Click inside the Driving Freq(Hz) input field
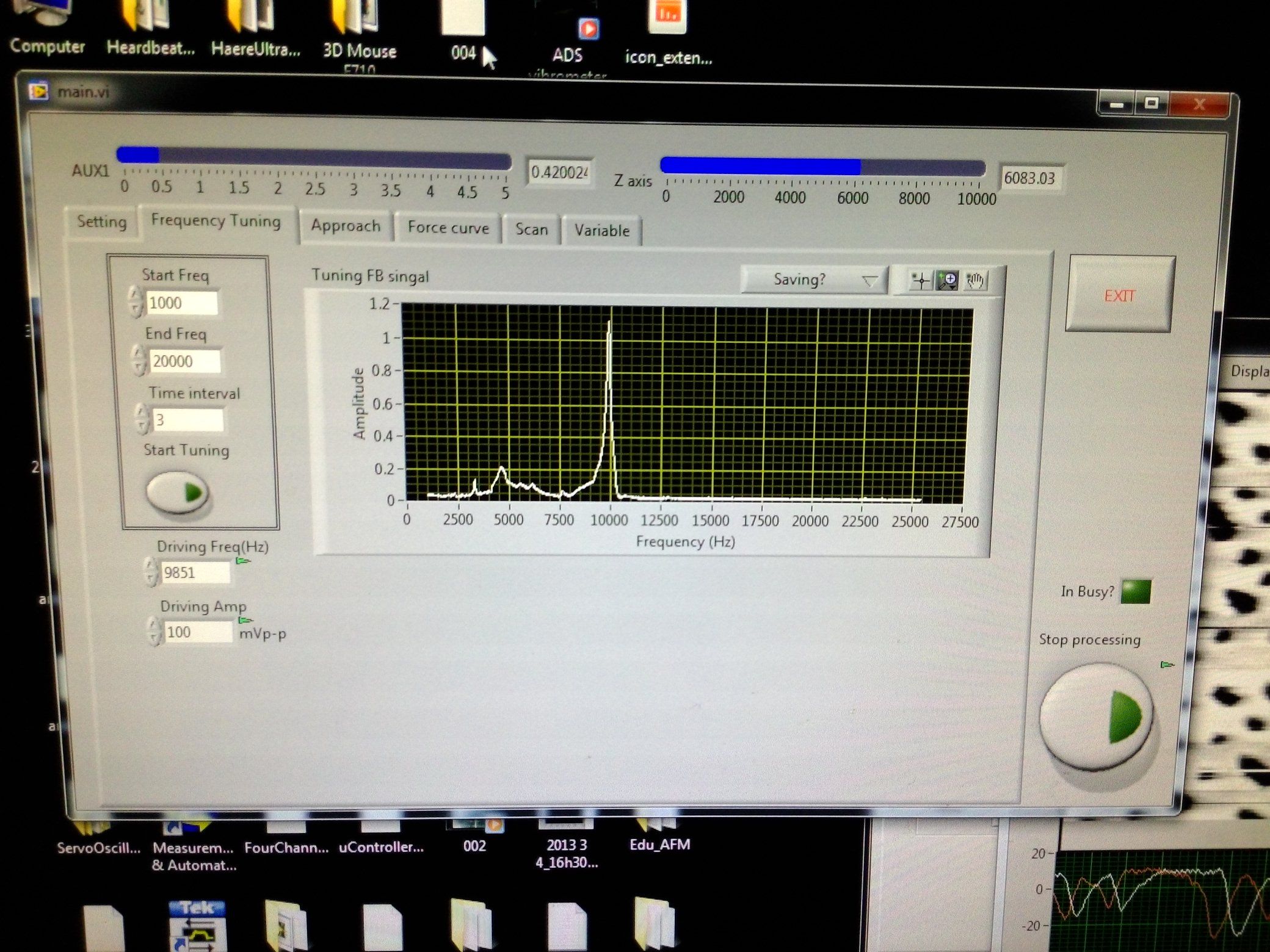Viewport: 1270px width, 952px height. point(197,572)
